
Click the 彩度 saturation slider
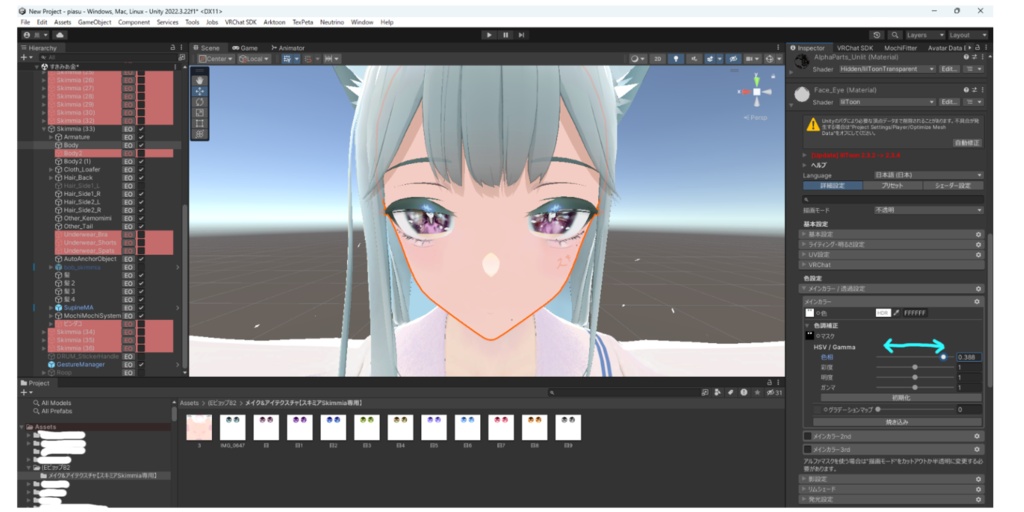(914, 367)
